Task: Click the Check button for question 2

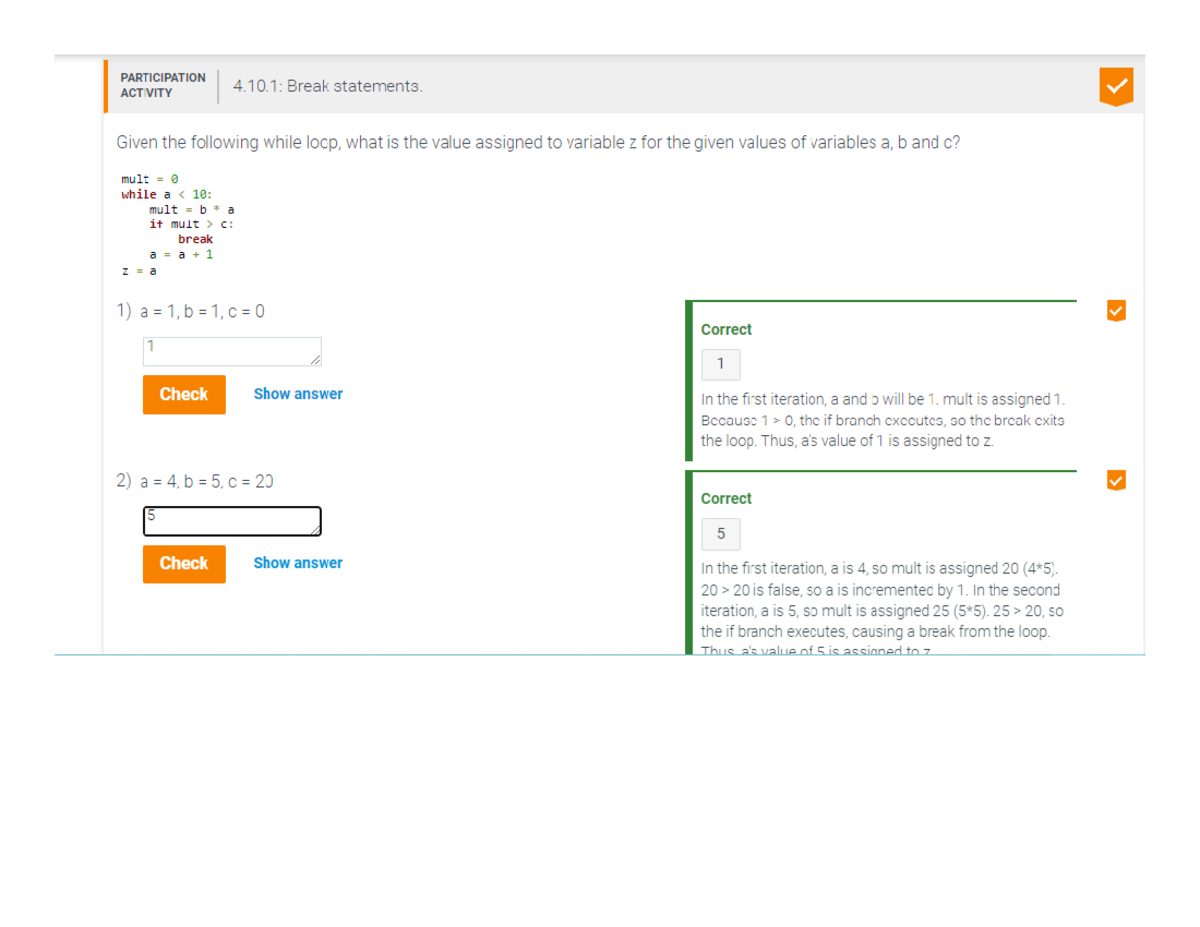Action: tap(183, 563)
